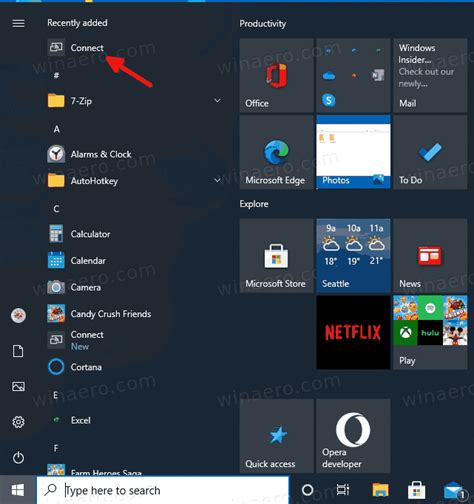Open the Quick access tile
Screen dimensions: 474x504
tap(276, 436)
